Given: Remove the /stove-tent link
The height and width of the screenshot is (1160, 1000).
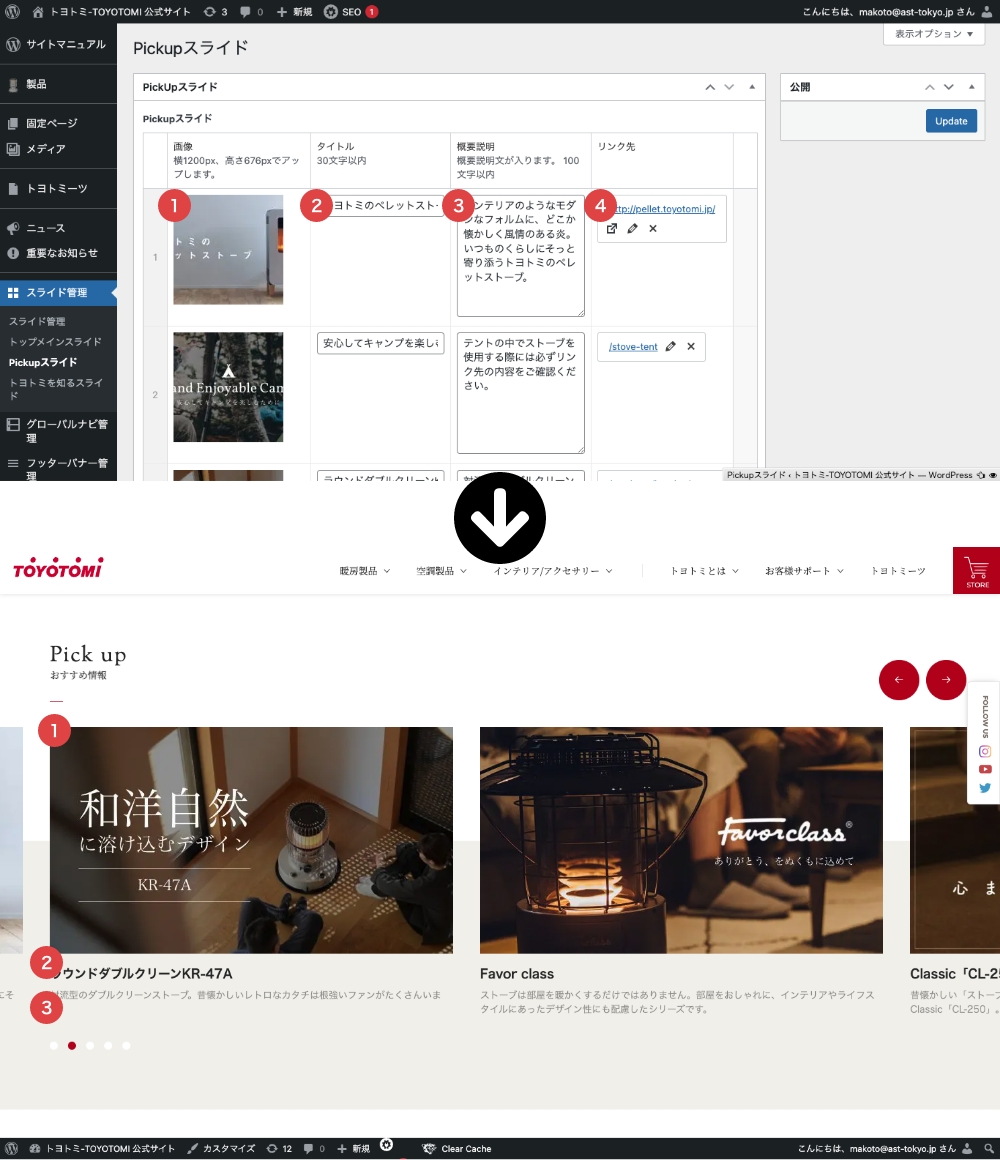Looking at the screenshot, I should pyautogui.click(x=691, y=346).
